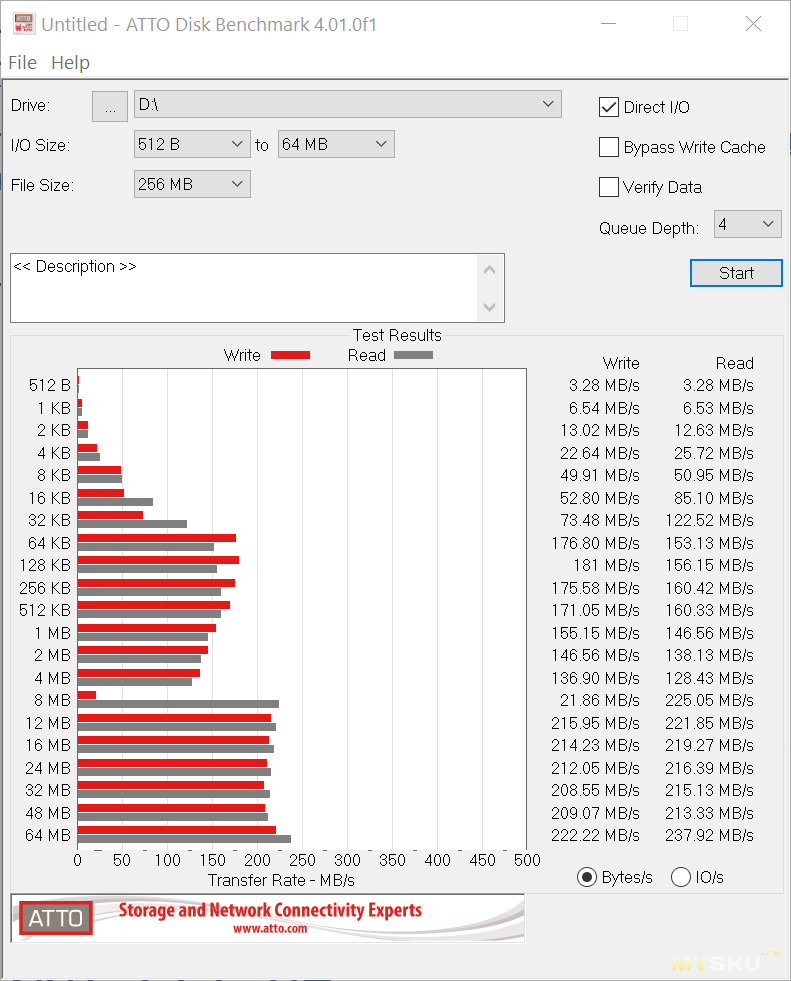Start the benchmark with Start button
791x981 pixels.
(x=736, y=273)
